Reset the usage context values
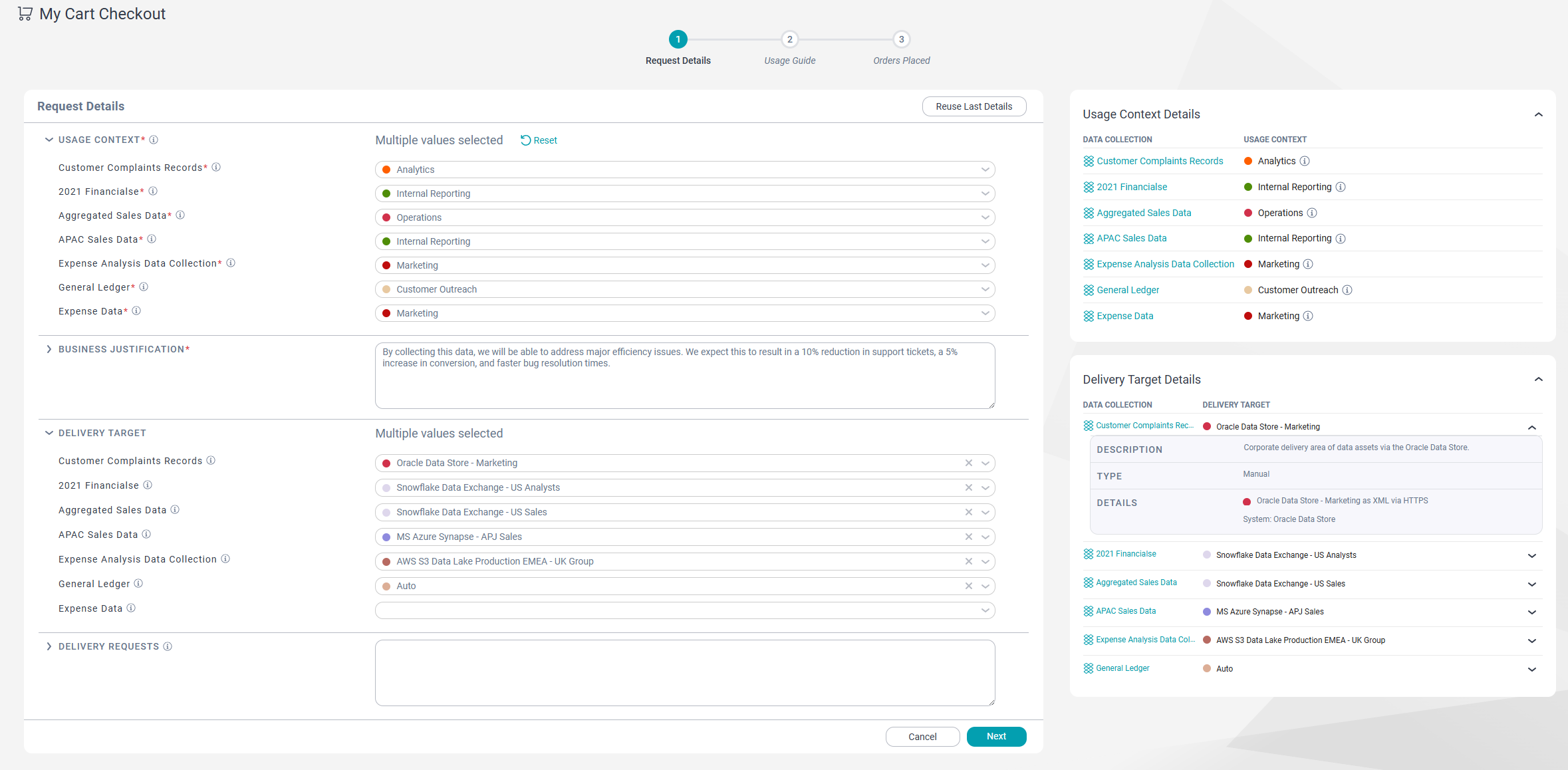Screen dimensions: 1568x770 pyautogui.click(x=539, y=140)
